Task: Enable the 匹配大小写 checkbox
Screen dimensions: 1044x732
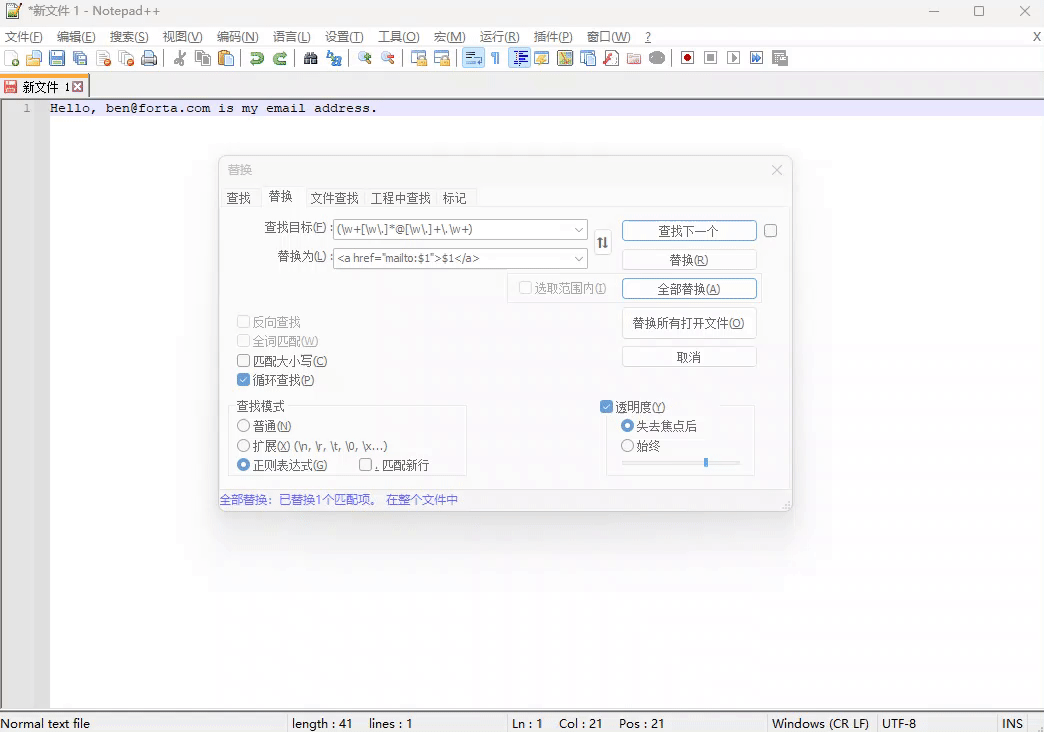Action: pos(243,361)
